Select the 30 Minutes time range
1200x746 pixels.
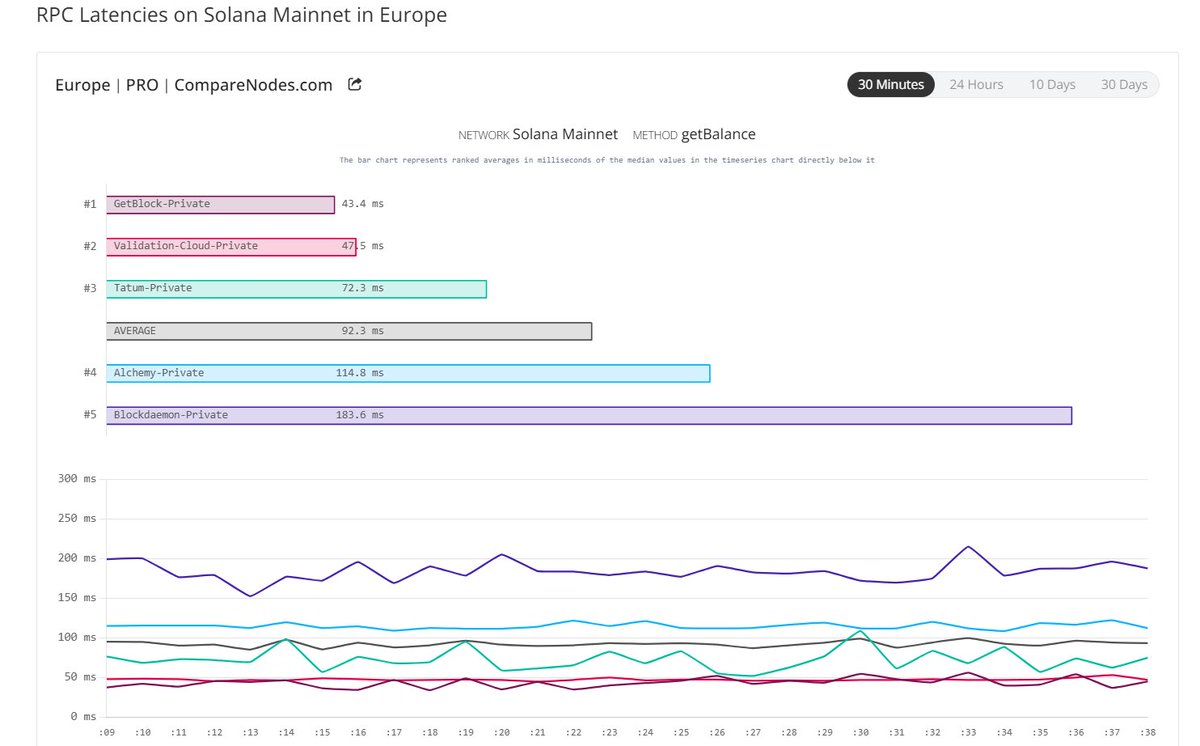[891, 85]
